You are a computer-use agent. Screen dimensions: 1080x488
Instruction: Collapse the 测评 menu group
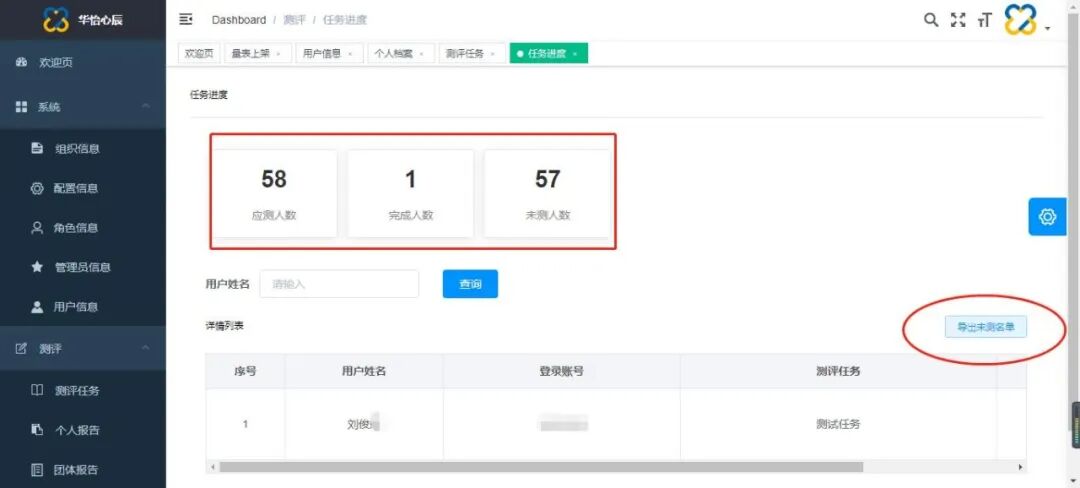click(x=83, y=349)
